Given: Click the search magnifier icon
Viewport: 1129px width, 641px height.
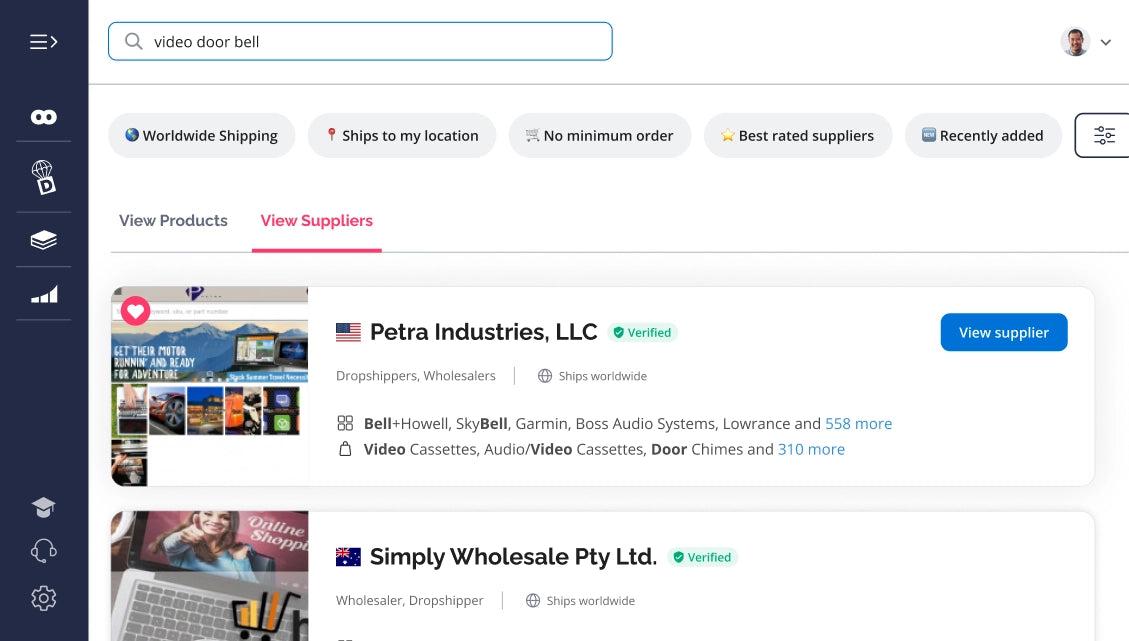Looking at the screenshot, I should pyautogui.click(x=133, y=41).
